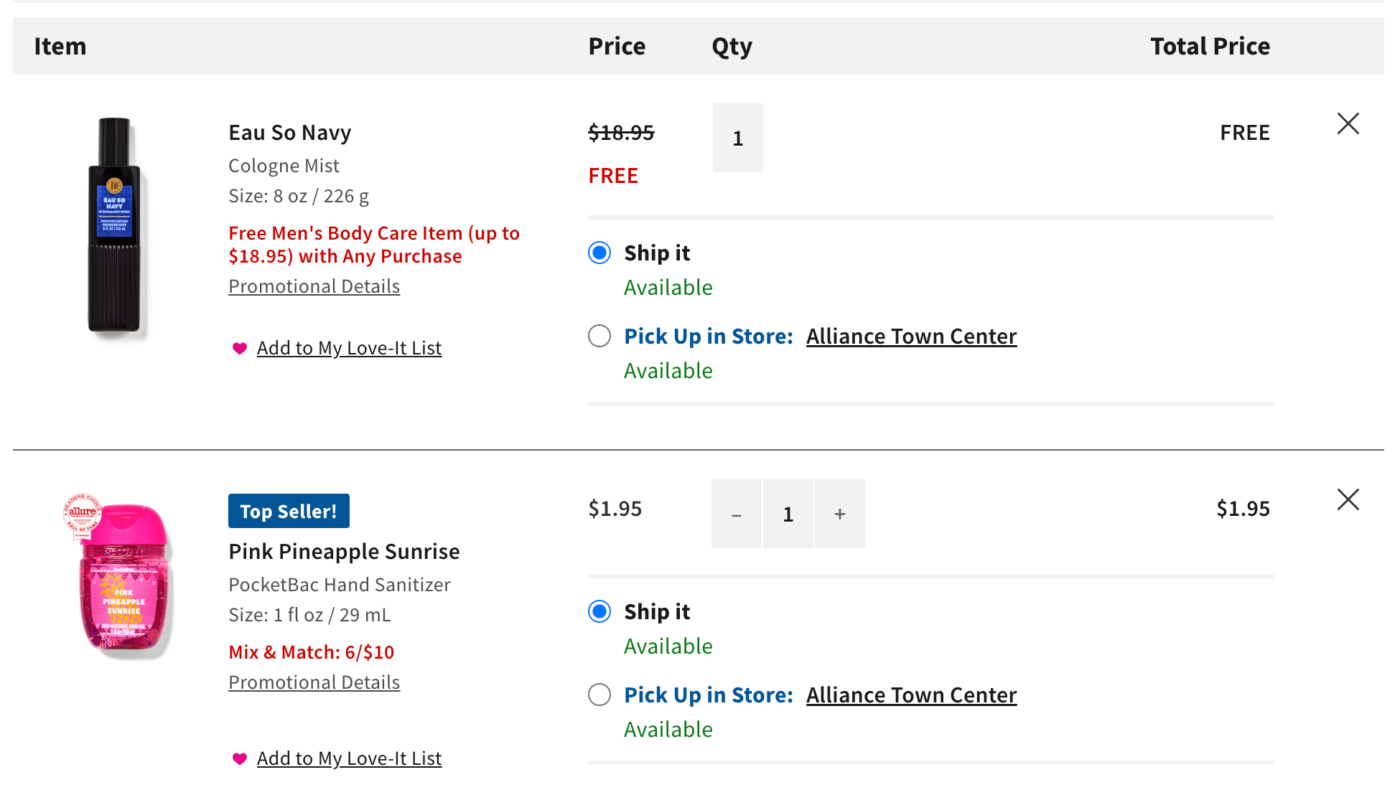Click the heart icon beside Pink Pineapple Sunrise's Love-It List

coord(238,757)
